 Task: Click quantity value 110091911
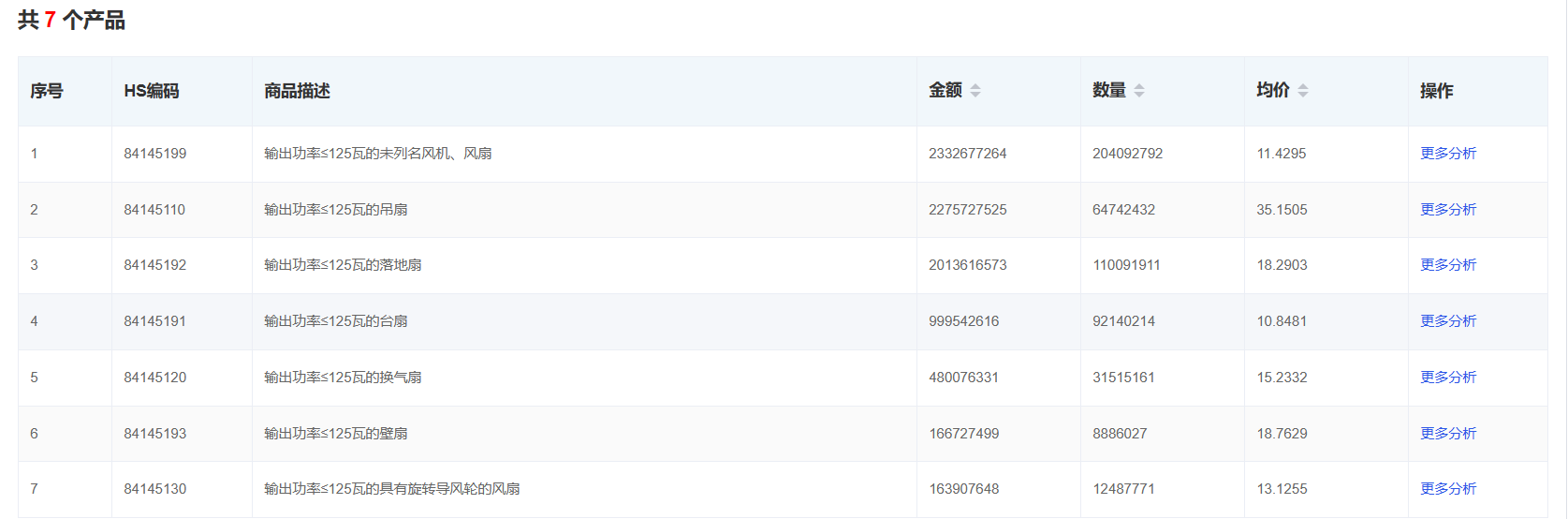coord(1127,265)
